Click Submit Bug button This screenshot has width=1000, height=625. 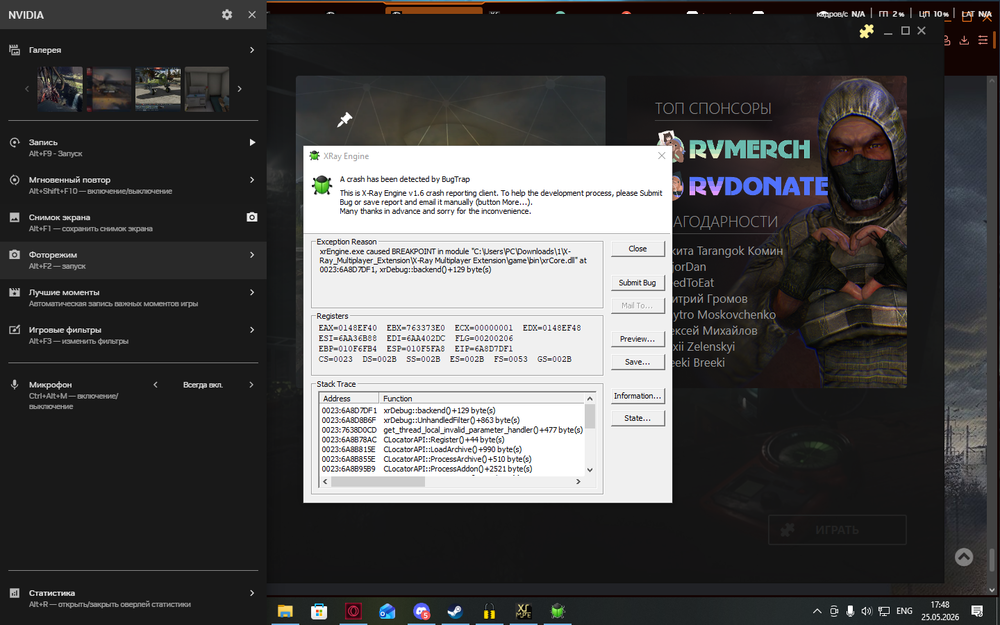pos(637,283)
